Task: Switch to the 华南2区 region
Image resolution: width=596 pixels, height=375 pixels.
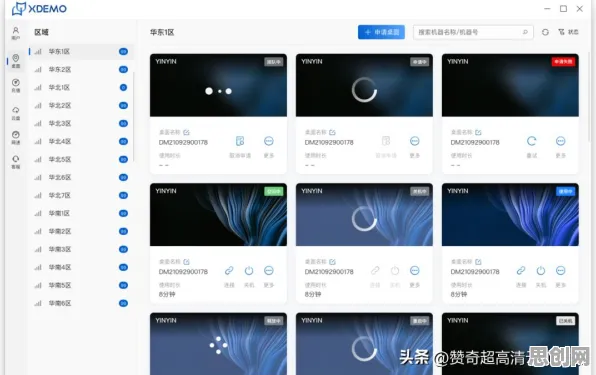Action: tap(81, 231)
